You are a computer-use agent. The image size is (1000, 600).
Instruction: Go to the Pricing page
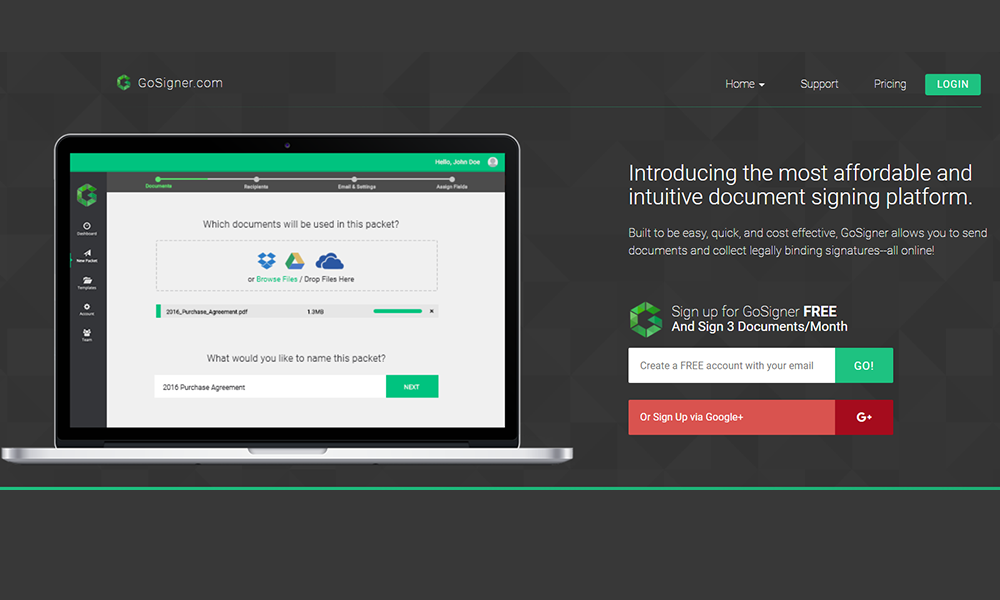(890, 84)
